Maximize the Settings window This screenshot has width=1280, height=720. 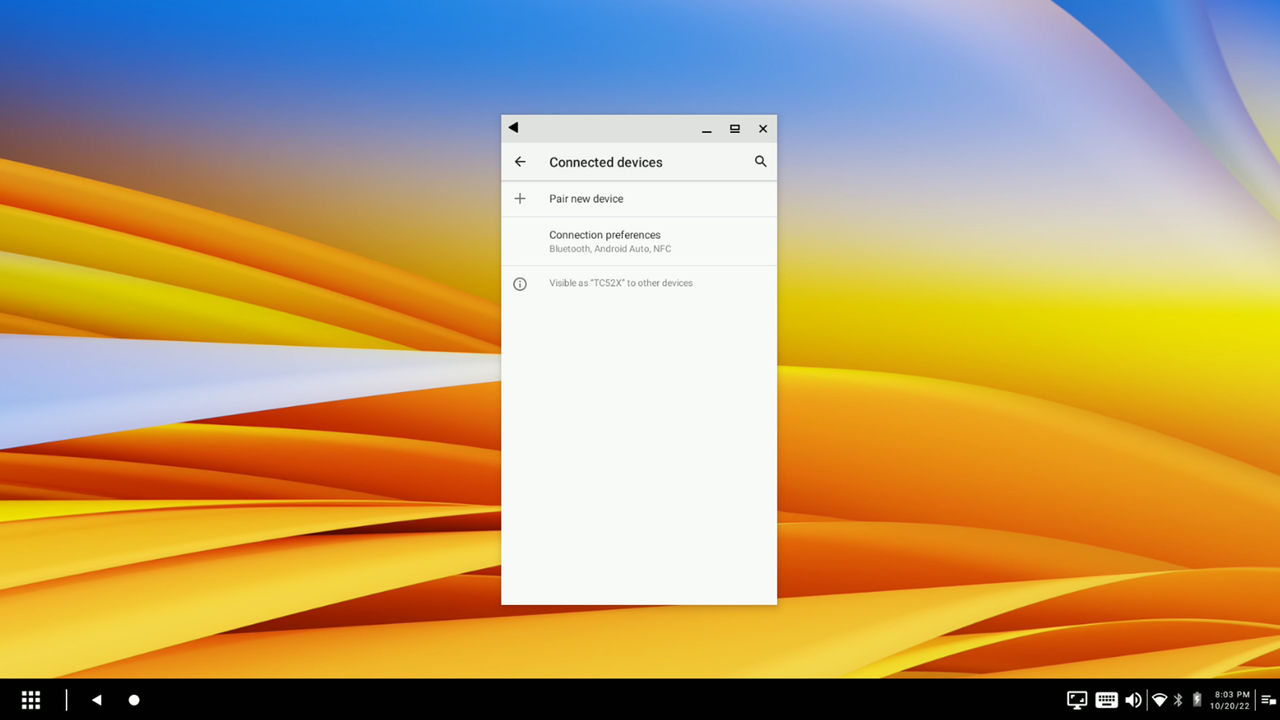point(735,129)
